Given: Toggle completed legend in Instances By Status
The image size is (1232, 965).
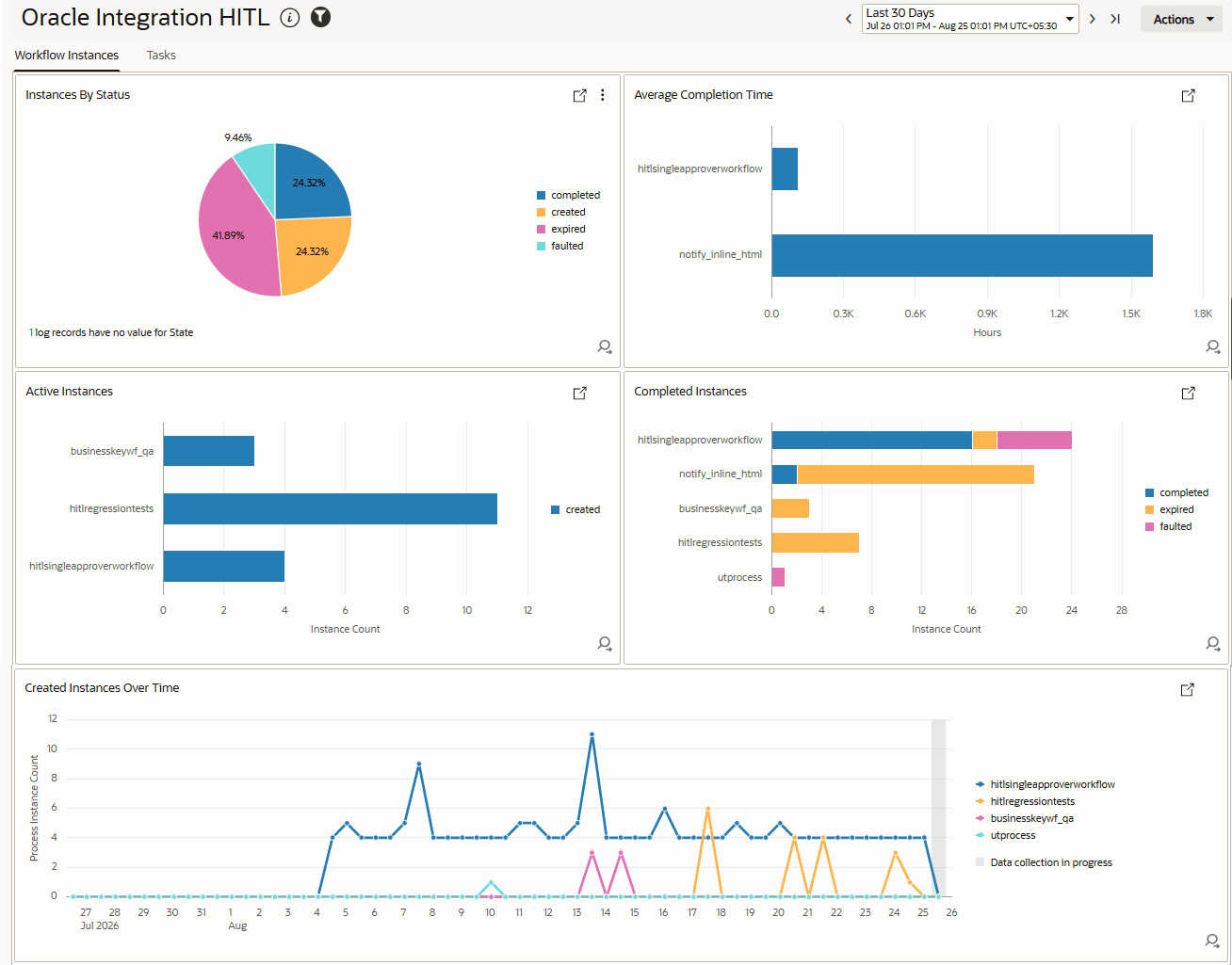Looking at the screenshot, I should pyautogui.click(x=568, y=195).
